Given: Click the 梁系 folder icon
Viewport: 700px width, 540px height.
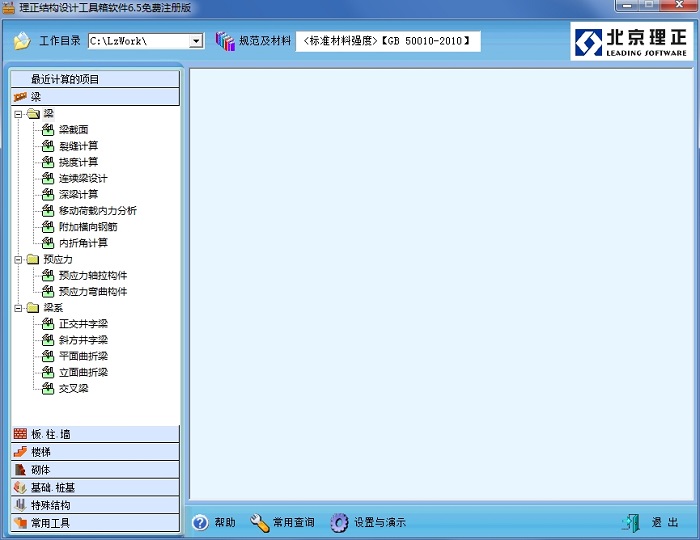Looking at the screenshot, I should point(33,307).
